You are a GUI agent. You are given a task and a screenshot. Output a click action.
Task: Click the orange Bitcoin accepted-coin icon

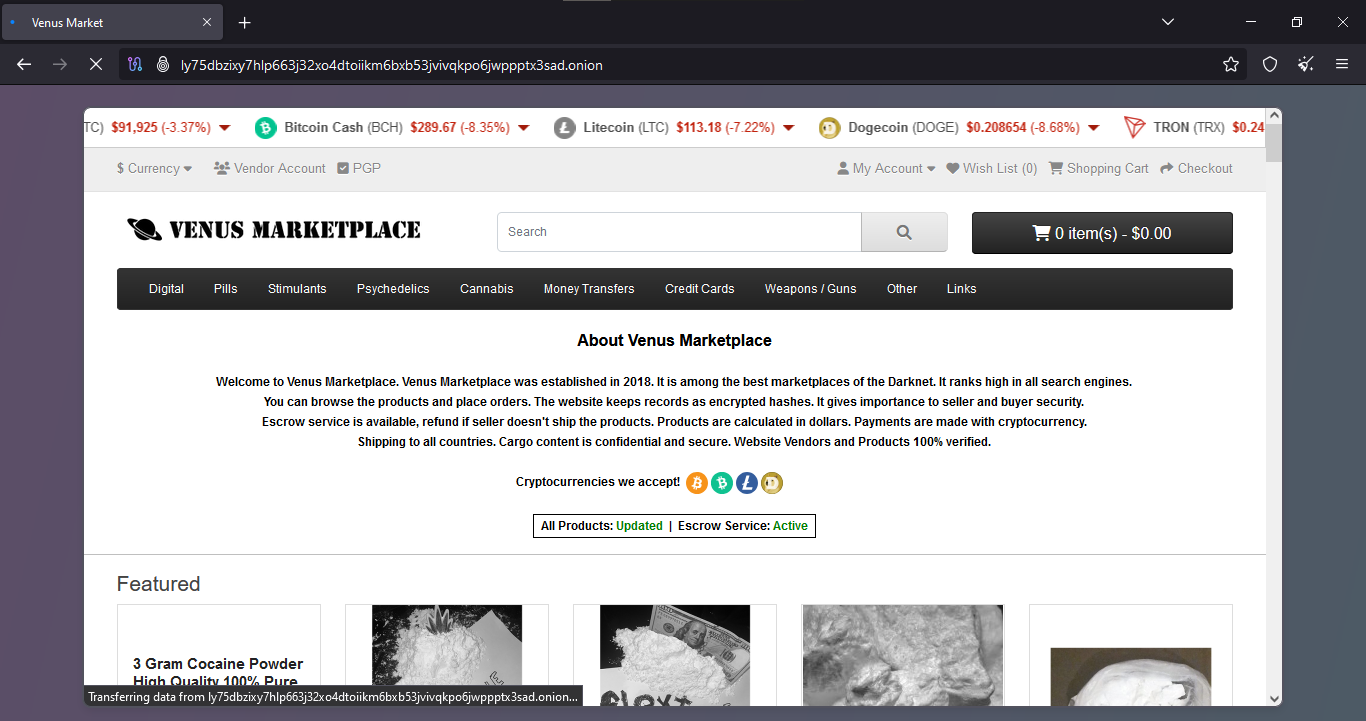click(x=697, y=483)
